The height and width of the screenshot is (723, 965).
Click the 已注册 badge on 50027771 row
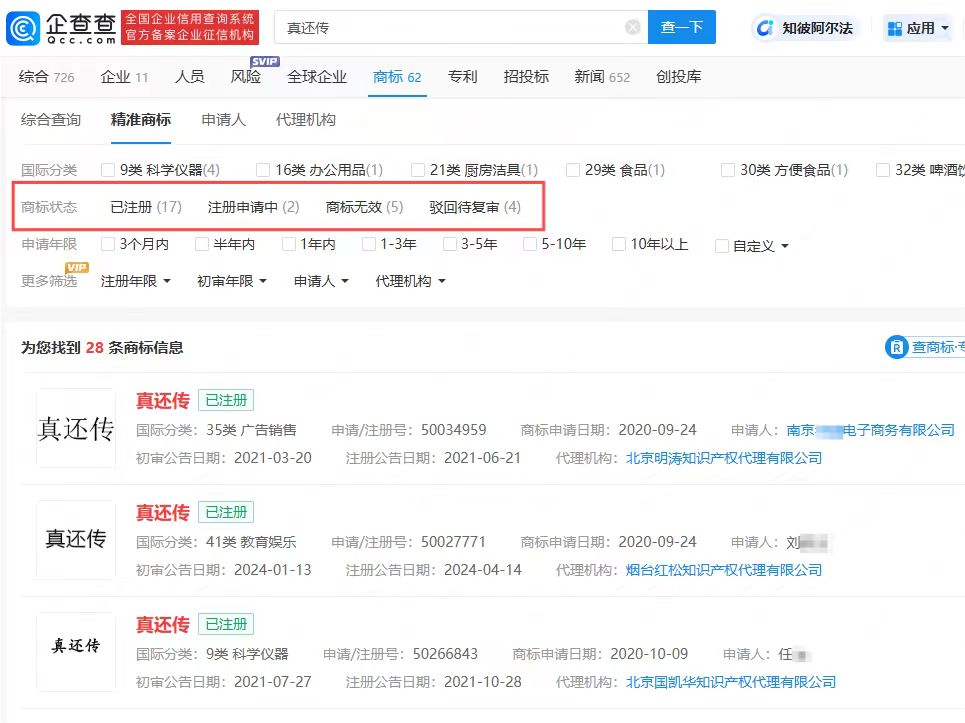(x=226, y=512)
